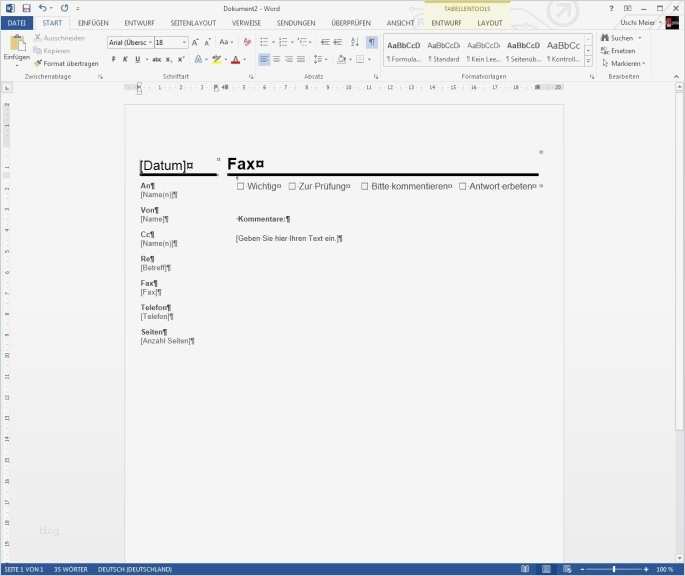Clear all formatting with the eraser icon
Image resolution: width=685 pixels, height=576 pixels.
click(x=247, y=42)
